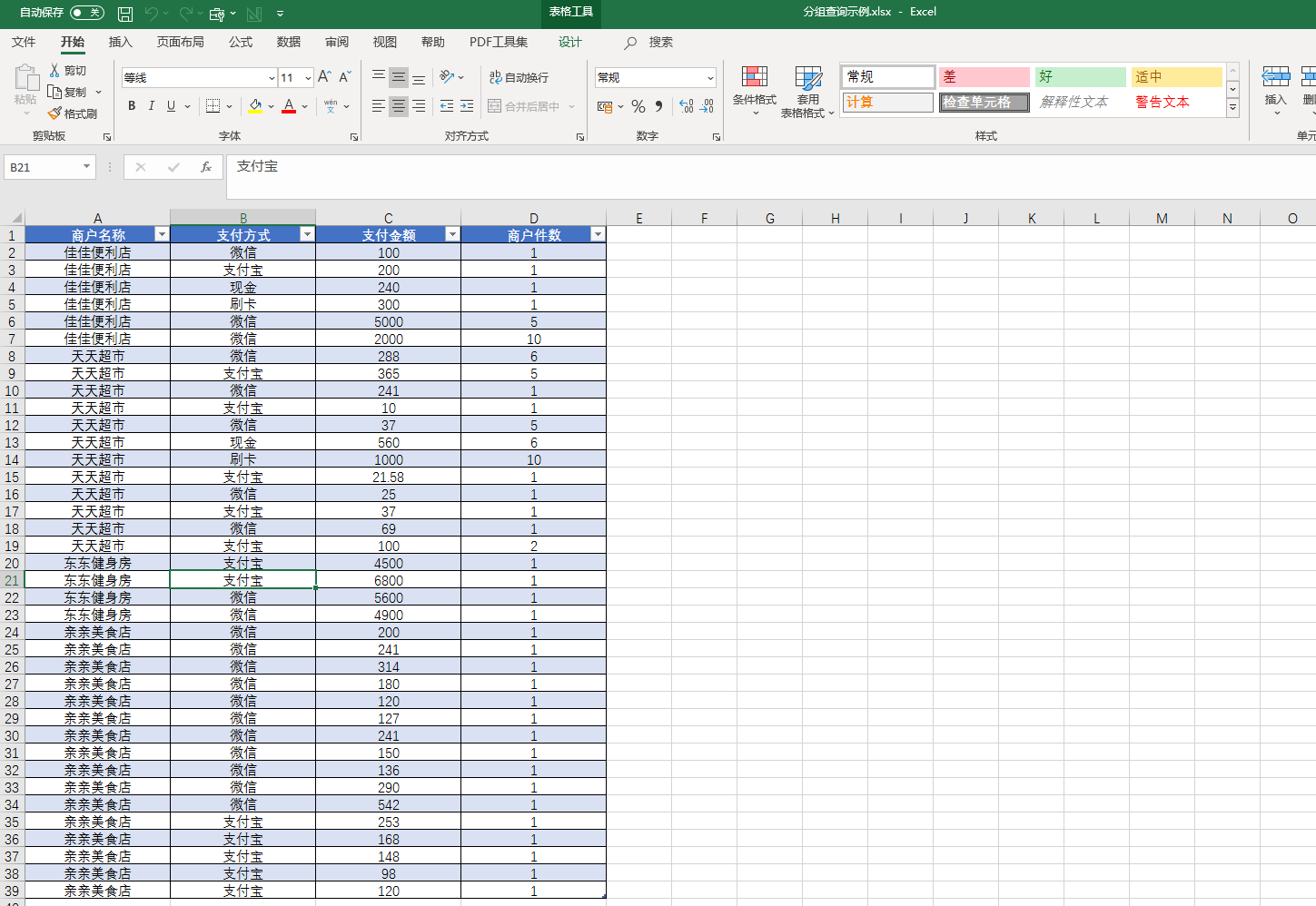
Task: Click the Insert Function fx icon
Action: tap(206, 167)
